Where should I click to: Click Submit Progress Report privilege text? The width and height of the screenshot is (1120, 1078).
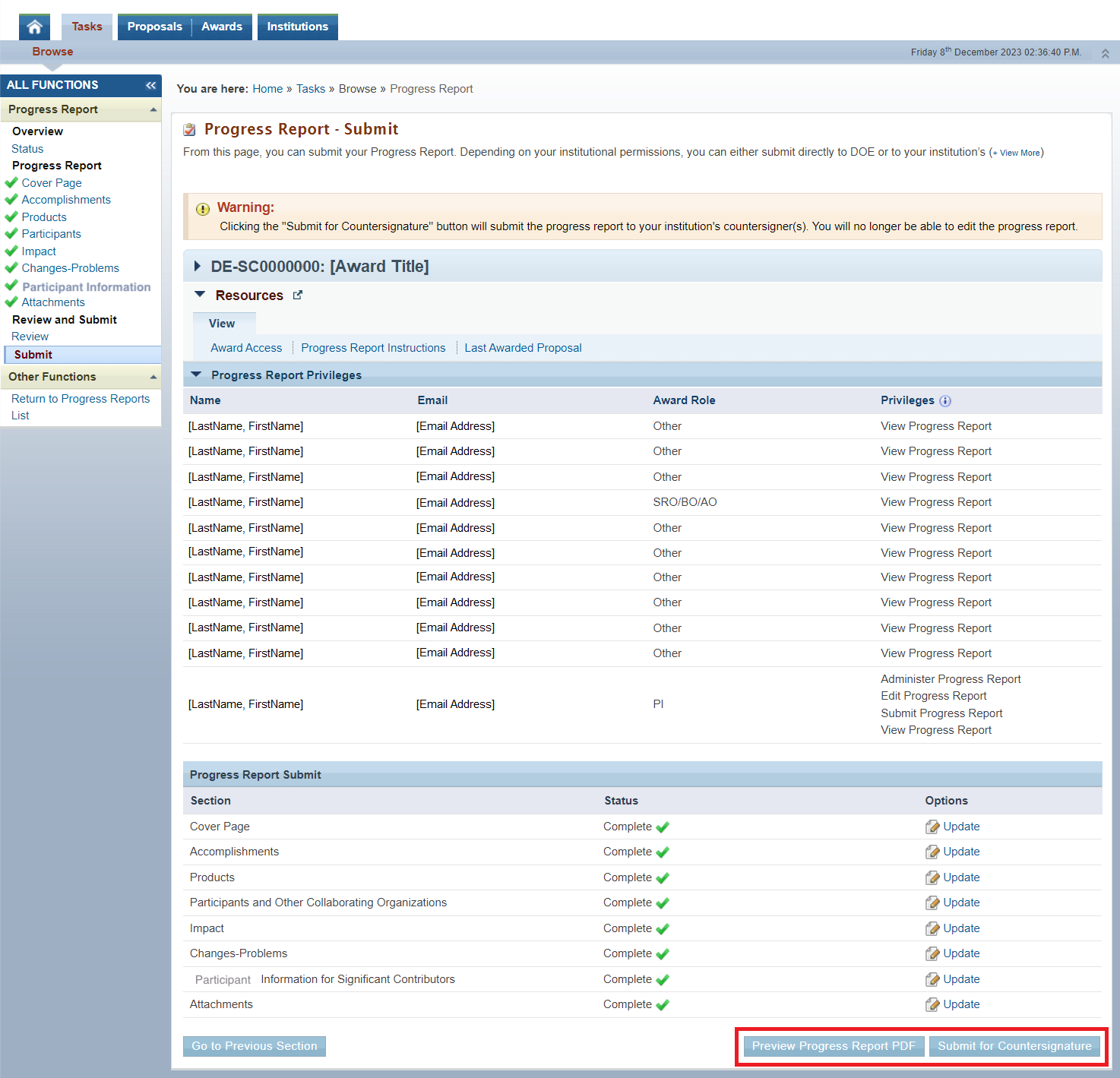pyautogui.click(x=941, y=713)
